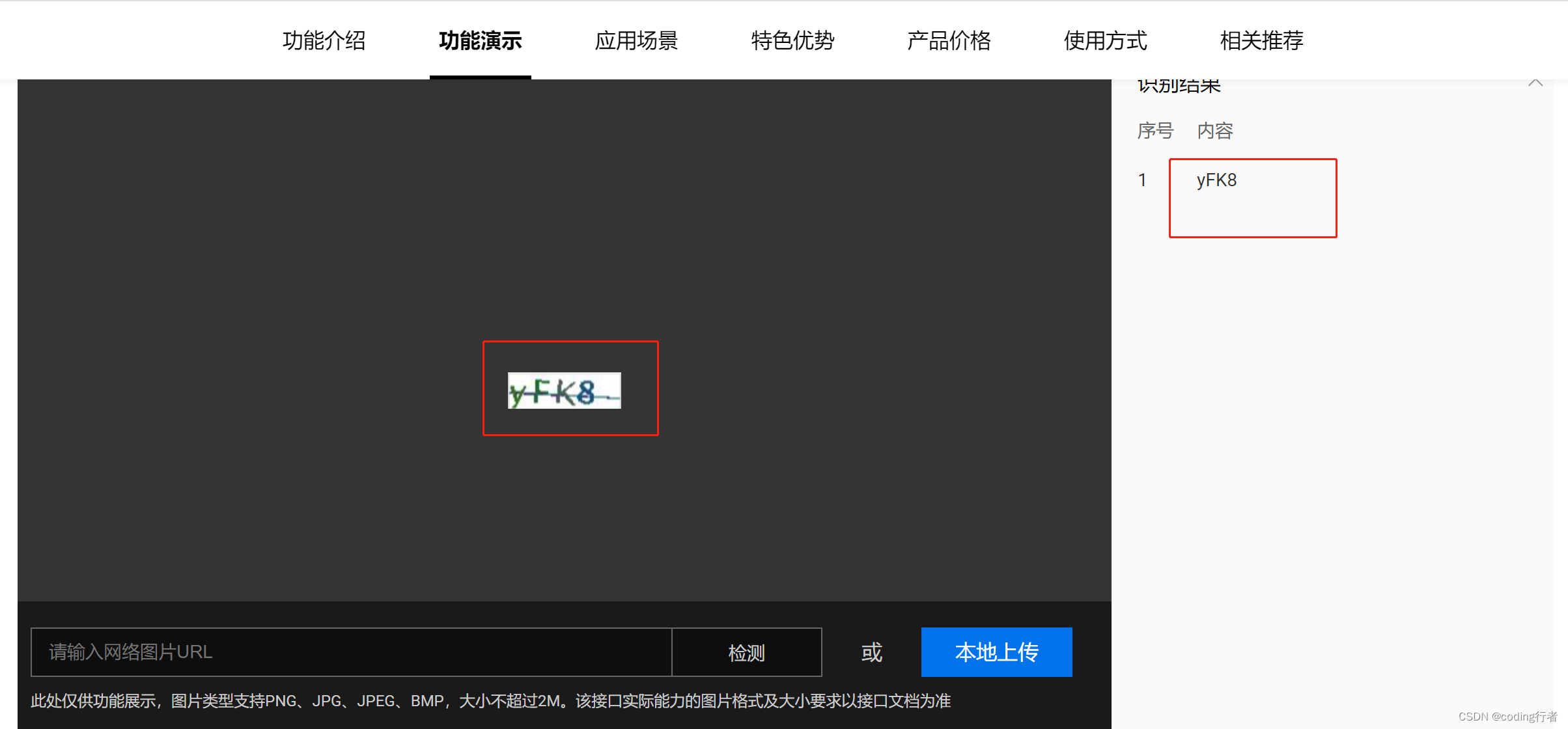This screenshot has height=729, width=1568.
Task: Switch to the 功能介绍 tab
Action: pos(324,40)
